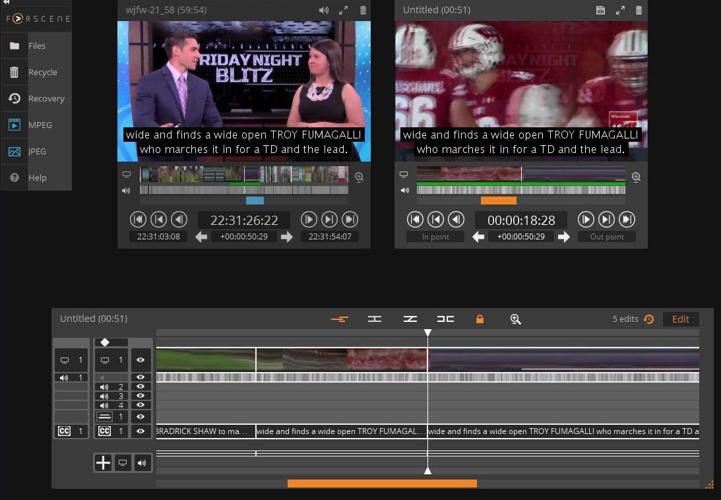721x500 pixels.
Task: Step forward one frame in Untitled player
Action: (x=586, y=219)
